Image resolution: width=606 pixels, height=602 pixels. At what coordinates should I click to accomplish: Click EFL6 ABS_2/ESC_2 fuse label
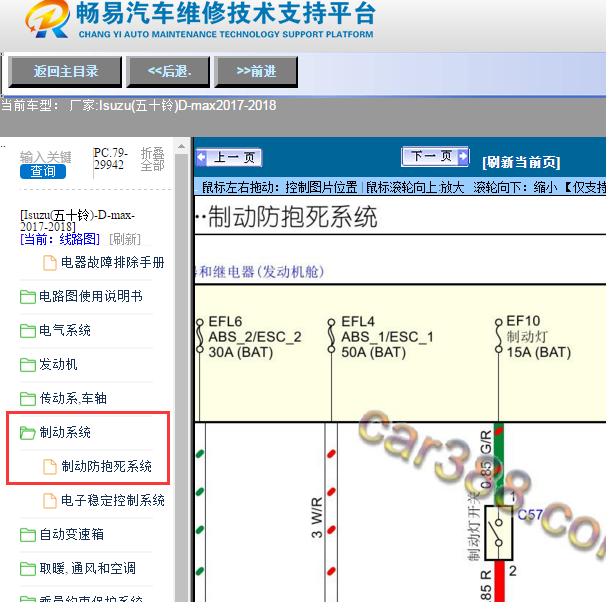coord(255,337)
